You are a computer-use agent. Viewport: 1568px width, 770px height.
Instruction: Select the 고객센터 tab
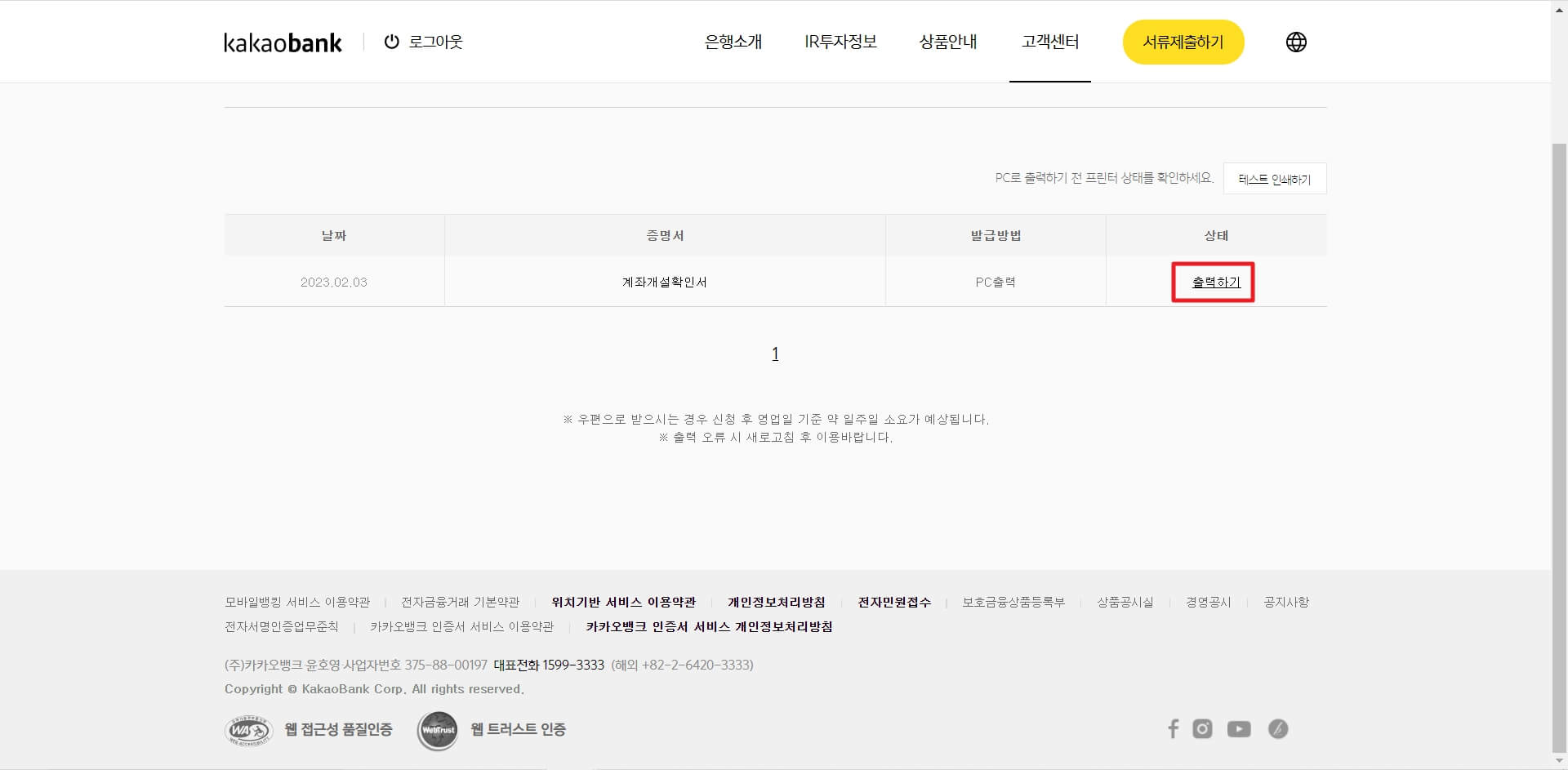(x=1051, y=42)
